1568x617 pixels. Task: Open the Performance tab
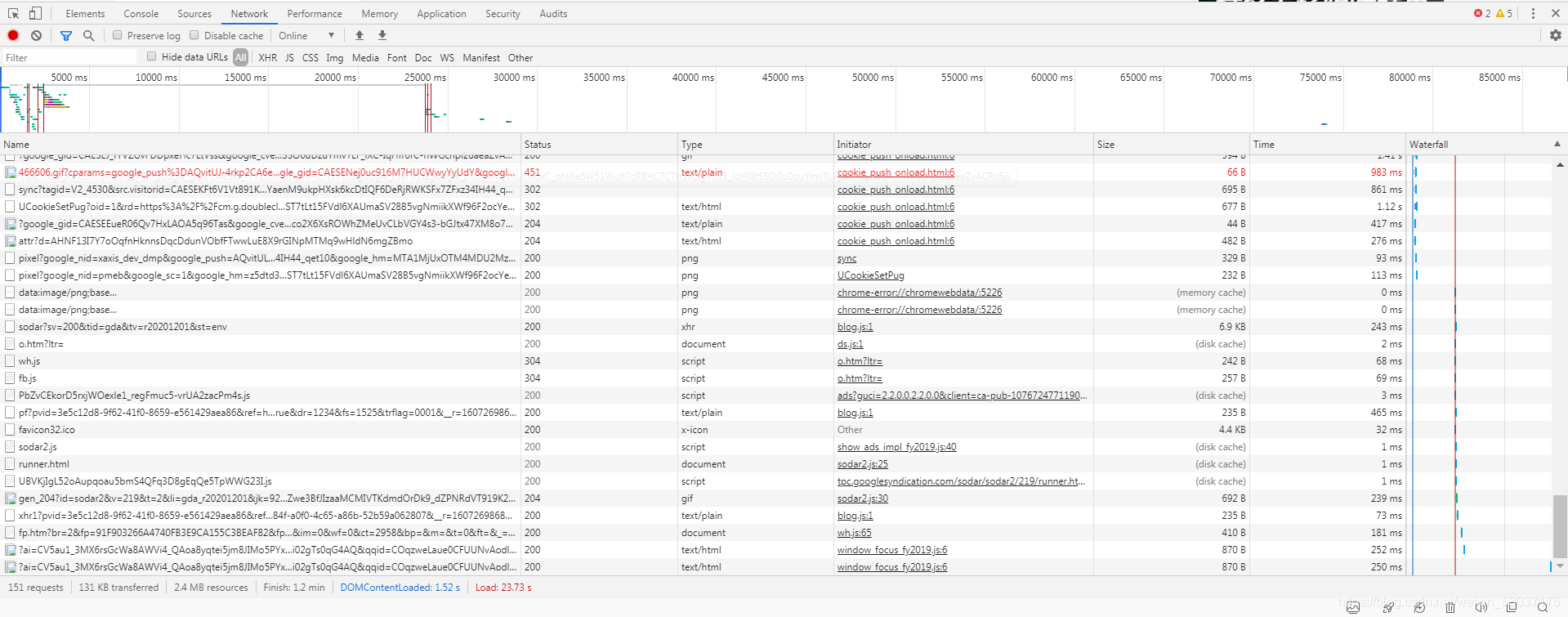315,14
